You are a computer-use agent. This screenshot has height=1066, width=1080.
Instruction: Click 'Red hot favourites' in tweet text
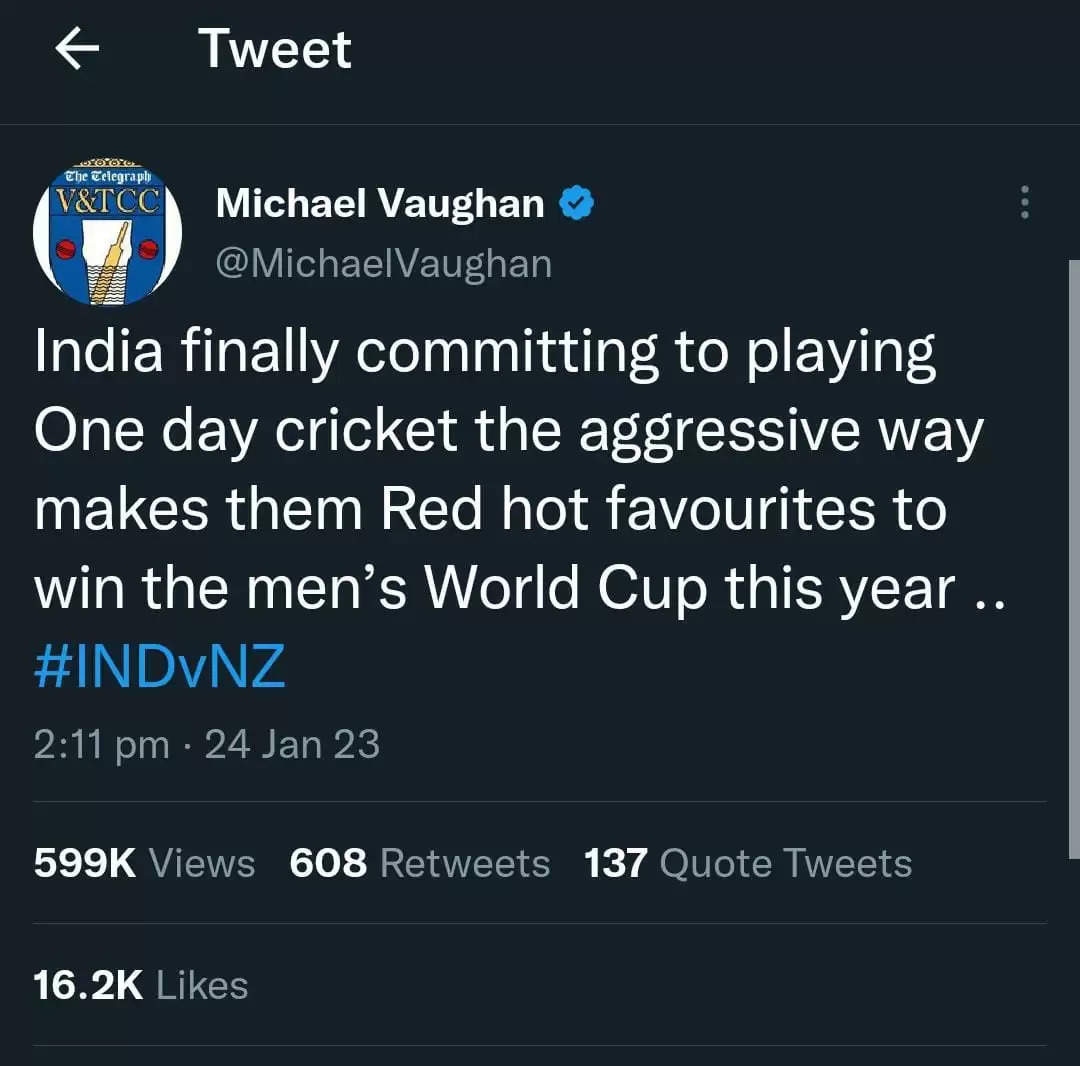coord(627,509)
